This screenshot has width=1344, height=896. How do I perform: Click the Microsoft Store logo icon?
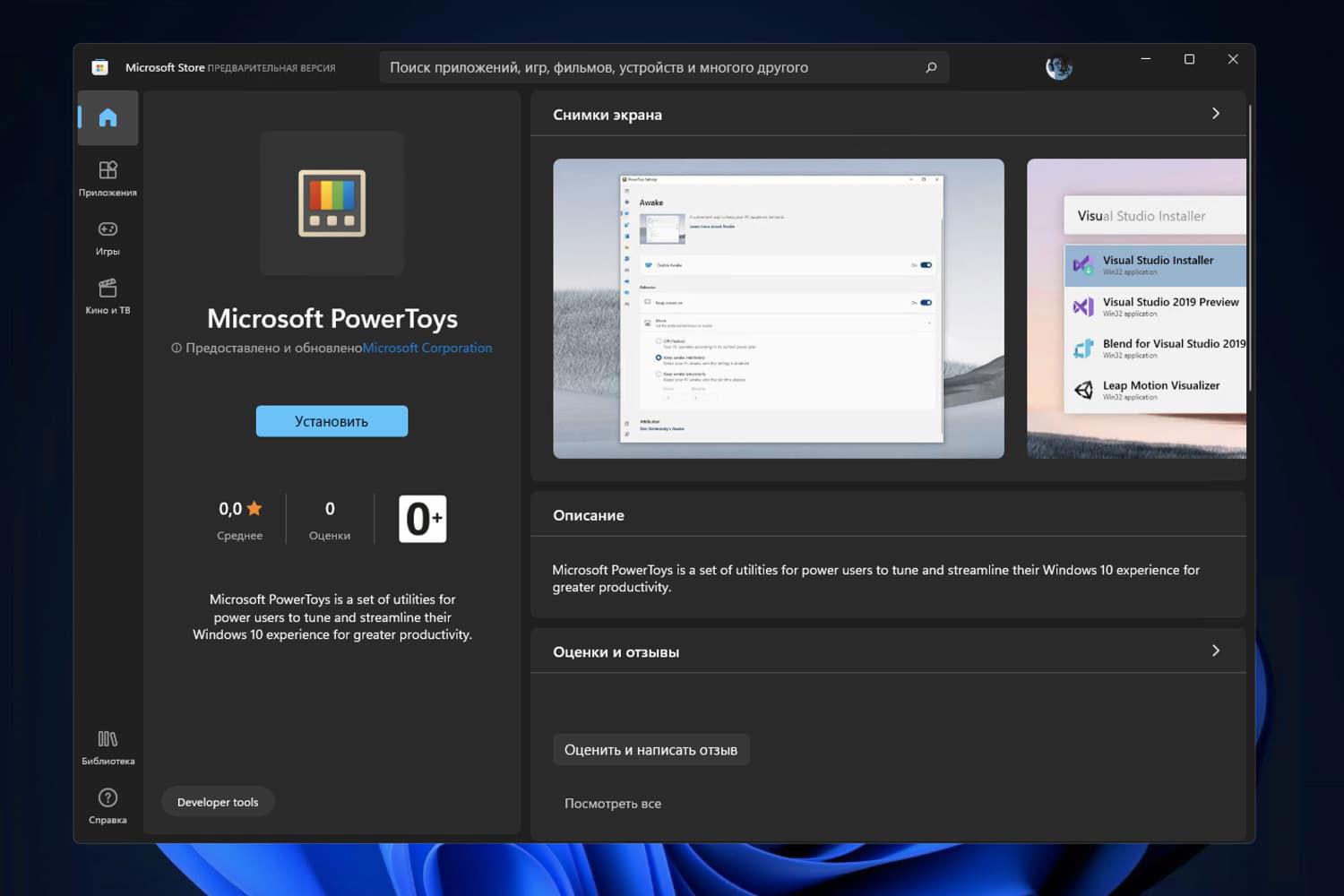coord(100,67)
